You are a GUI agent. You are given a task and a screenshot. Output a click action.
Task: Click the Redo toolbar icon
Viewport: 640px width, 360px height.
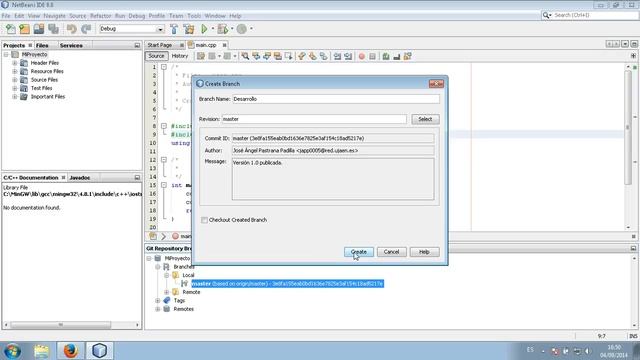86,29
